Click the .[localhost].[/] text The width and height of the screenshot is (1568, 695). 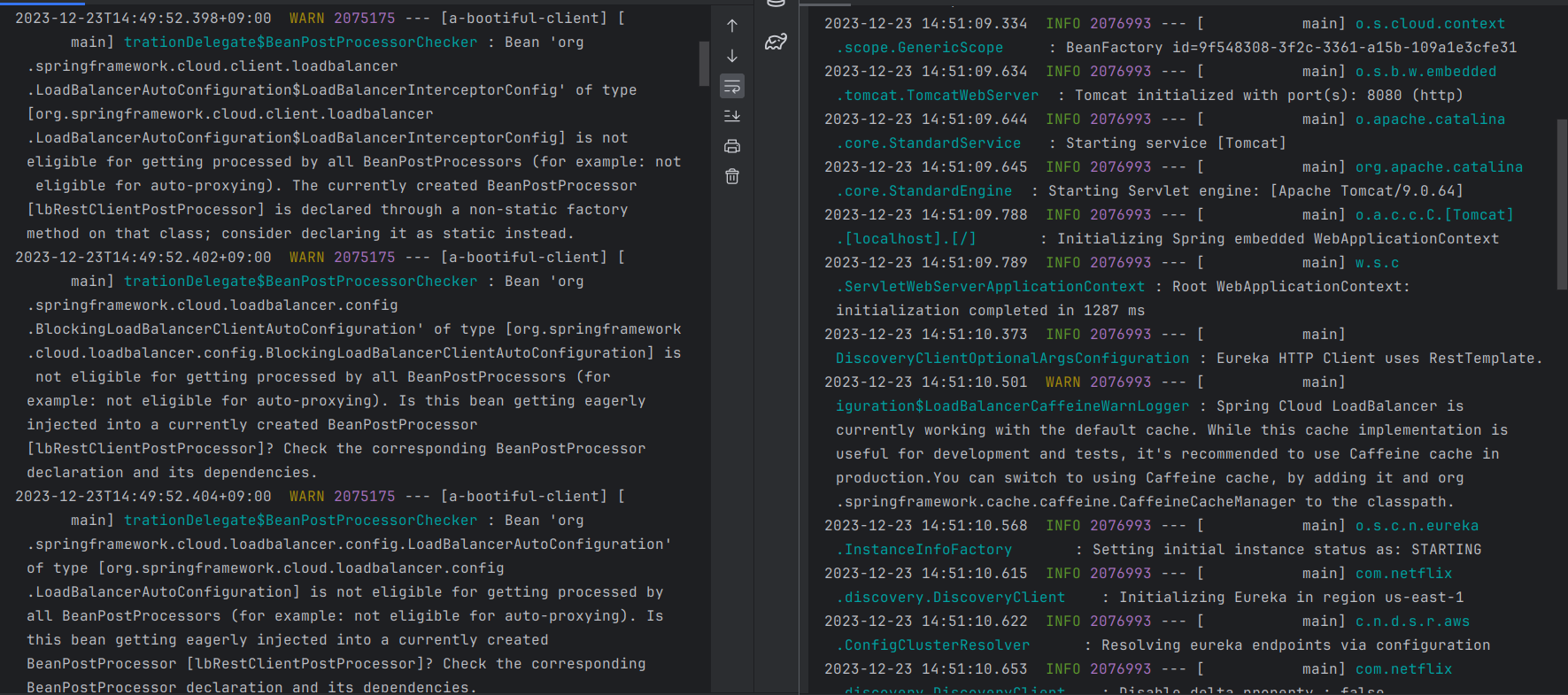907,238
